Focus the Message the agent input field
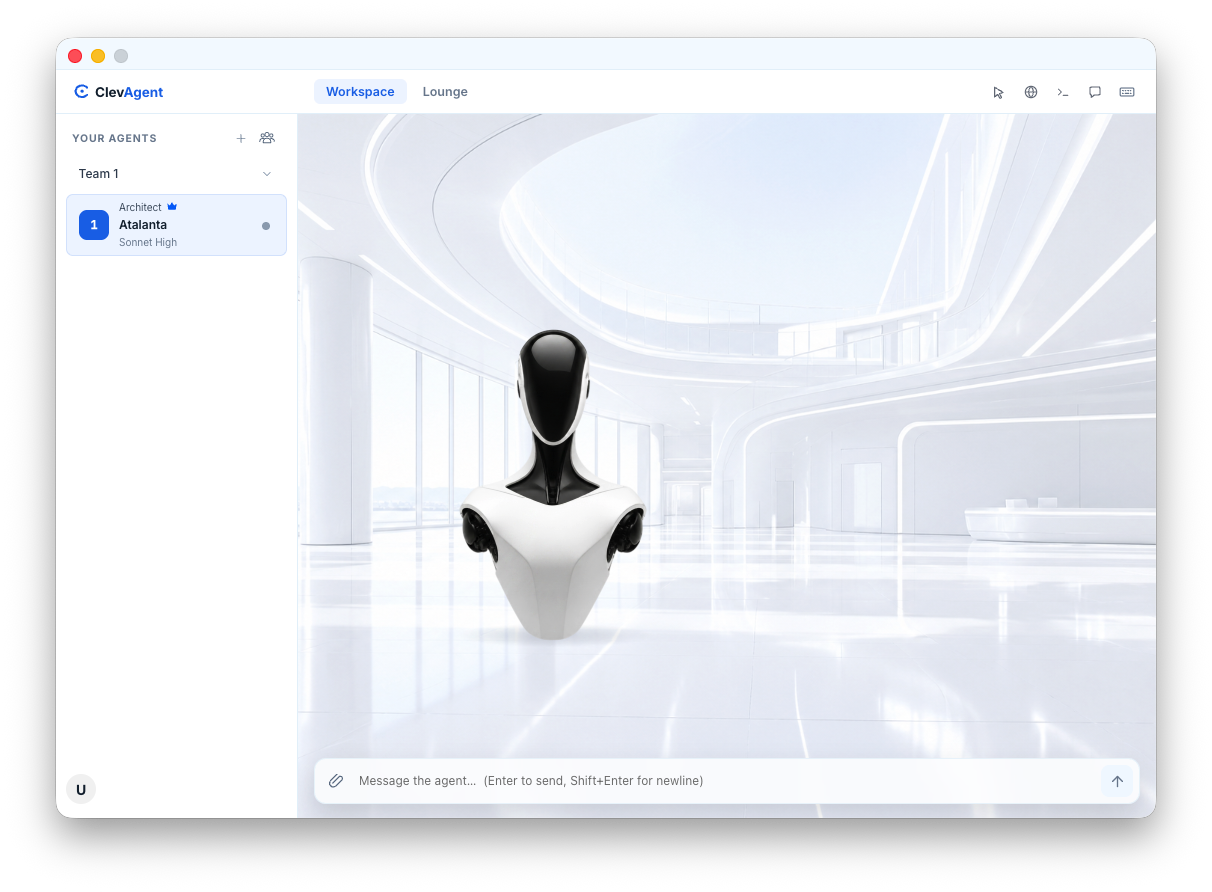1212x892 pixels. click(x=725, y=781)
